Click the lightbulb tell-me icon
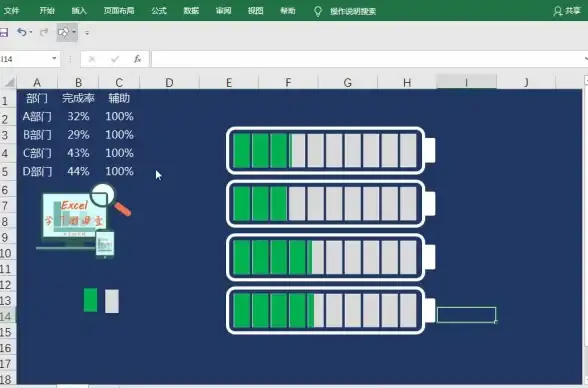588x388 pixels. pyautogui.click(x=318, y=11)
